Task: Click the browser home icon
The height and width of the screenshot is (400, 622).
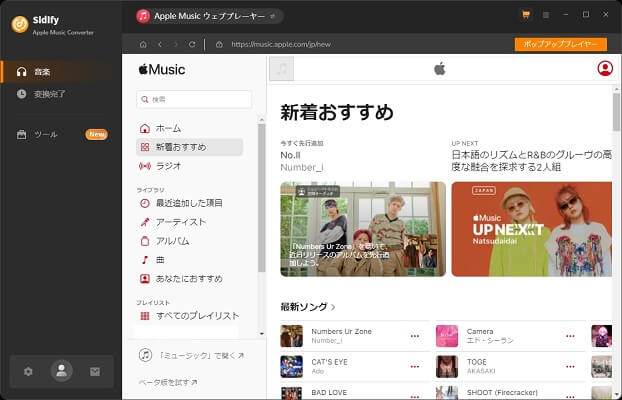Action: pyautogui.click(x=143, y=44)
